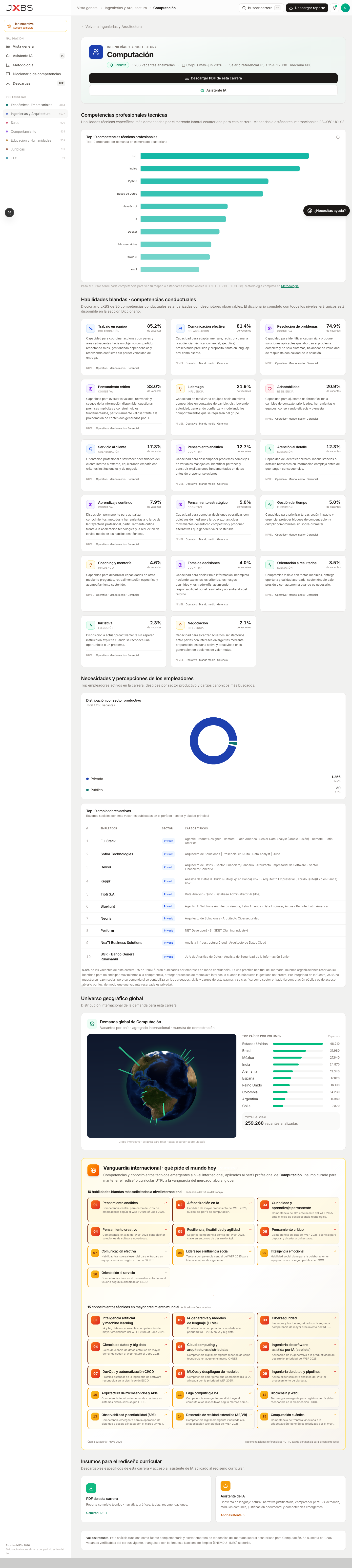
Task: Click the Ciberseguridad card
Action: 298,1324
